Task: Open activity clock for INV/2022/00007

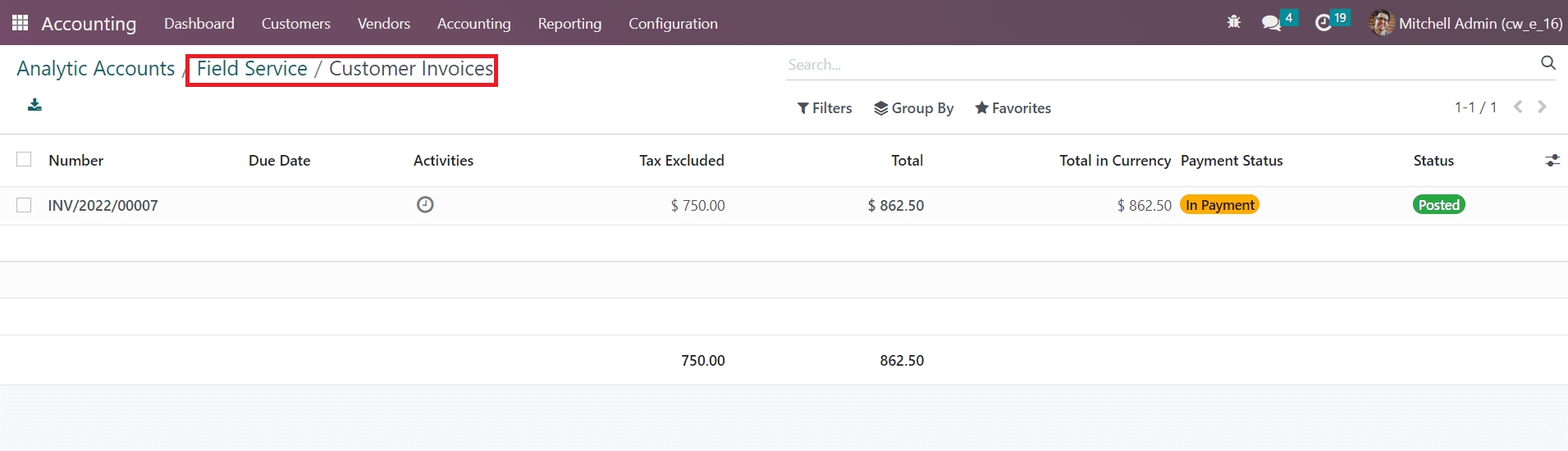Action: pyautogui.click(x=425, y=205)
